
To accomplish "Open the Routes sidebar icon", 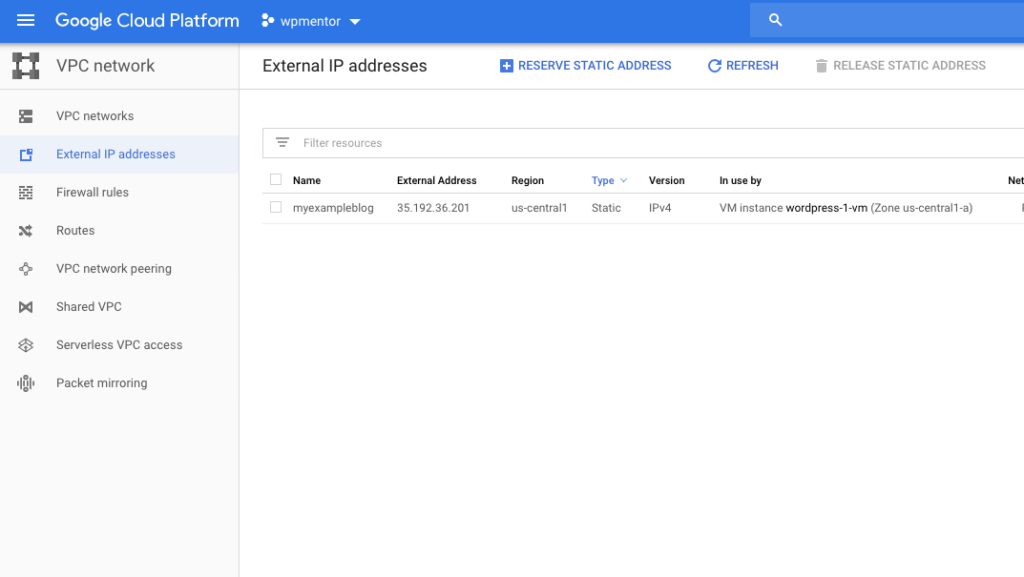I will 25,230.
